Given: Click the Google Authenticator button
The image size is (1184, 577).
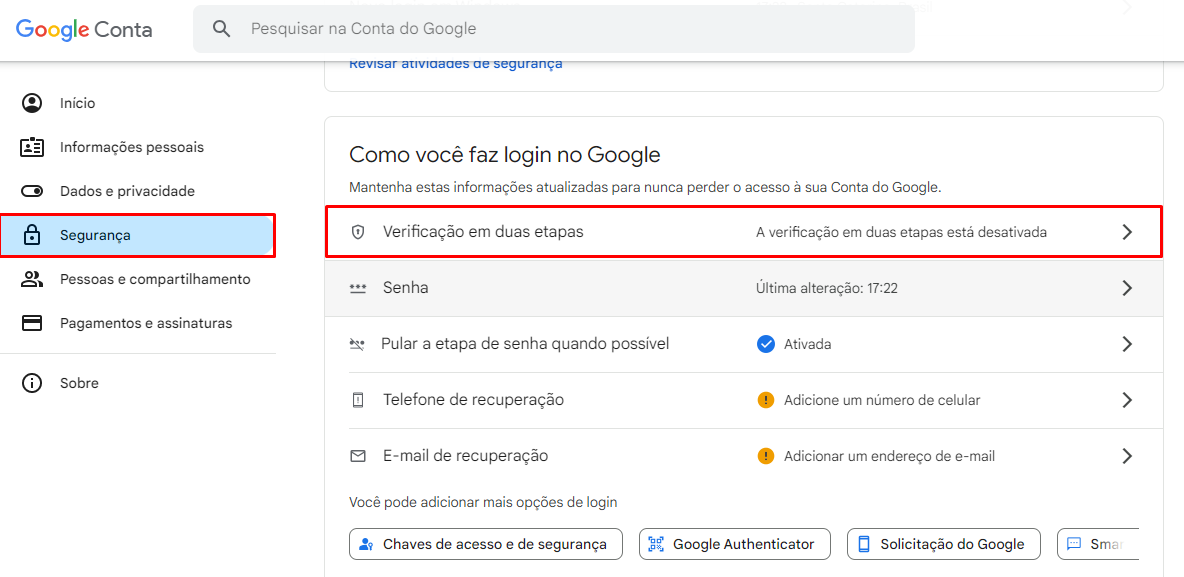Looking at the screenshot, I should [734, 544].
